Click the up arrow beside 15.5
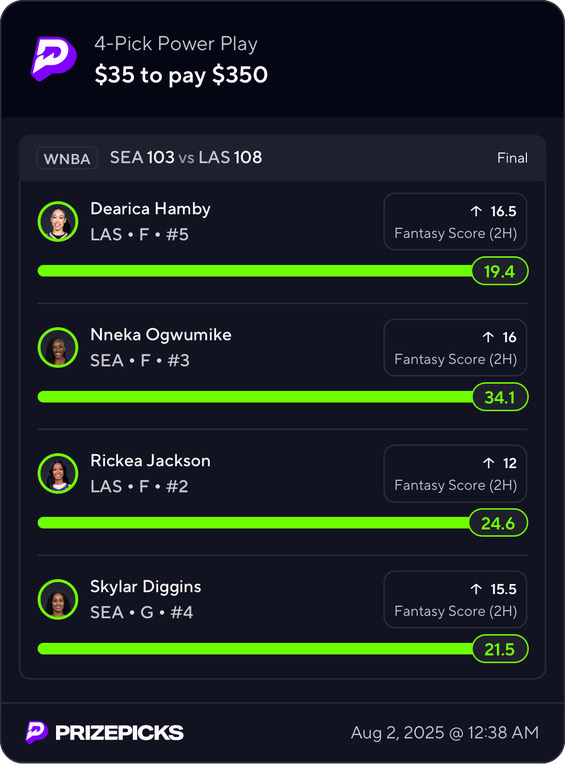The width and height of the screenshot is (565, 764). pyautogui.click(x=476, y=589)
